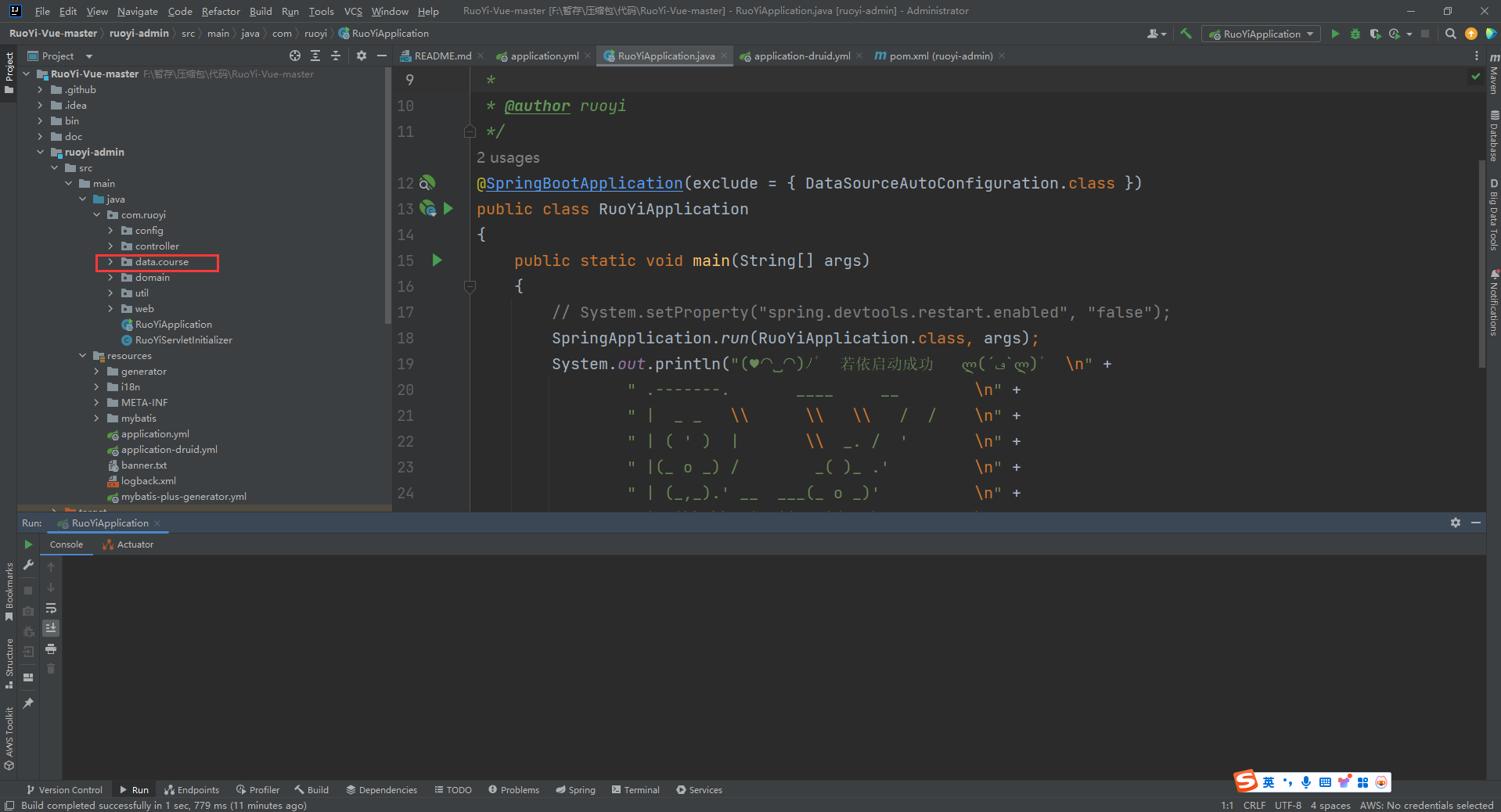The height and width of the screenshot is (812, 1501).
Task: Open Run panel settings gear icon
Action: [1456, 523]
